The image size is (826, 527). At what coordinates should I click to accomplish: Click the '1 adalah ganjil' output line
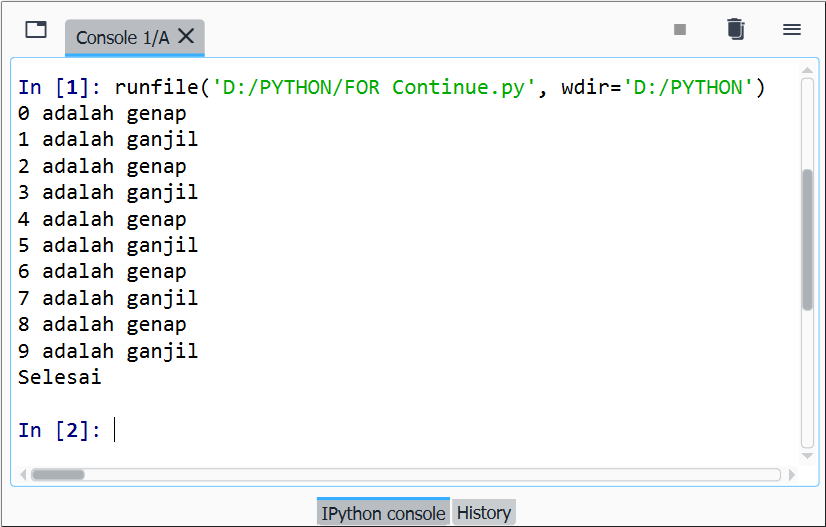pyautogui.click(x=108, y=140)
